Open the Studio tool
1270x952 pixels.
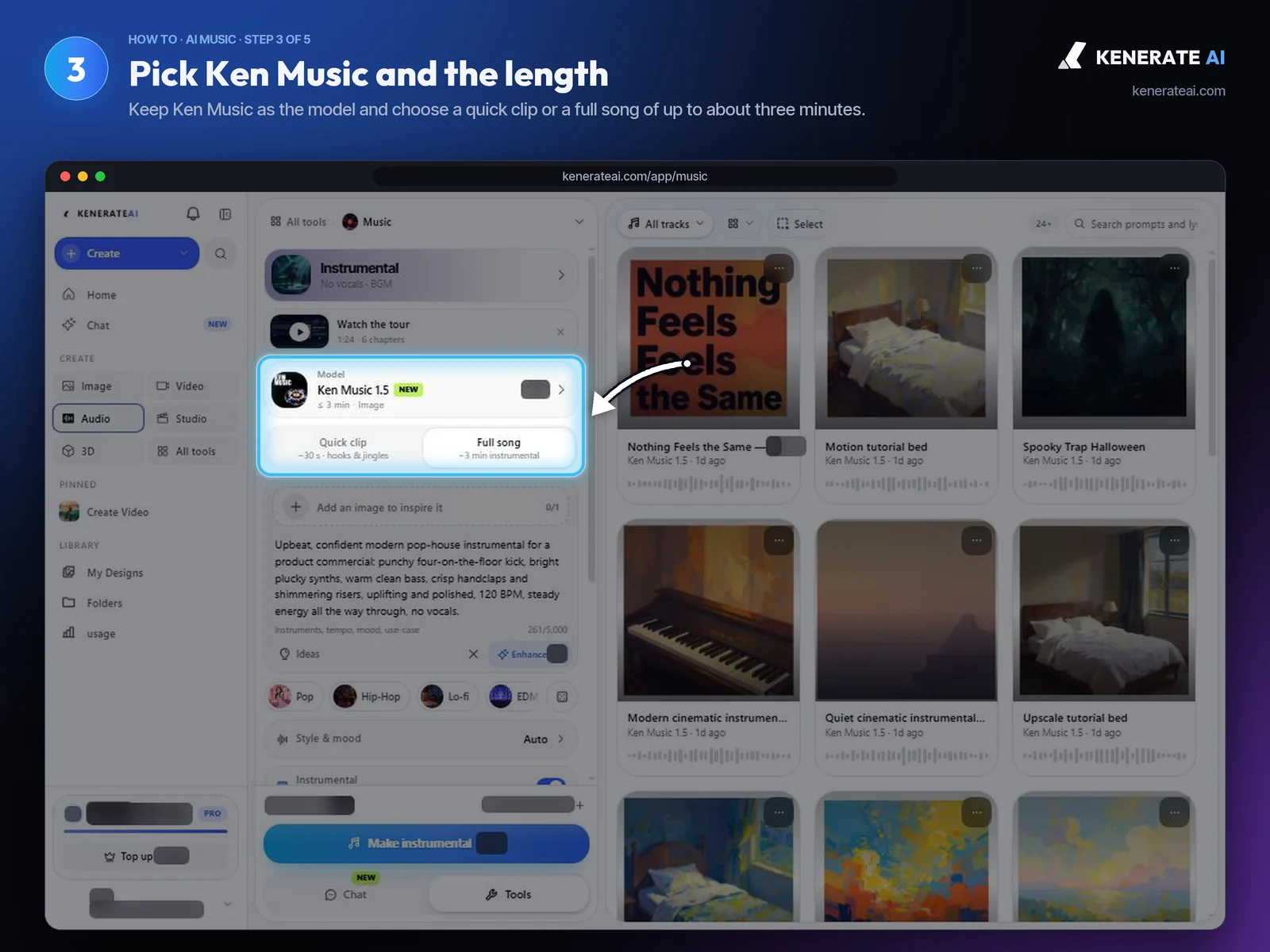[190, 418]
